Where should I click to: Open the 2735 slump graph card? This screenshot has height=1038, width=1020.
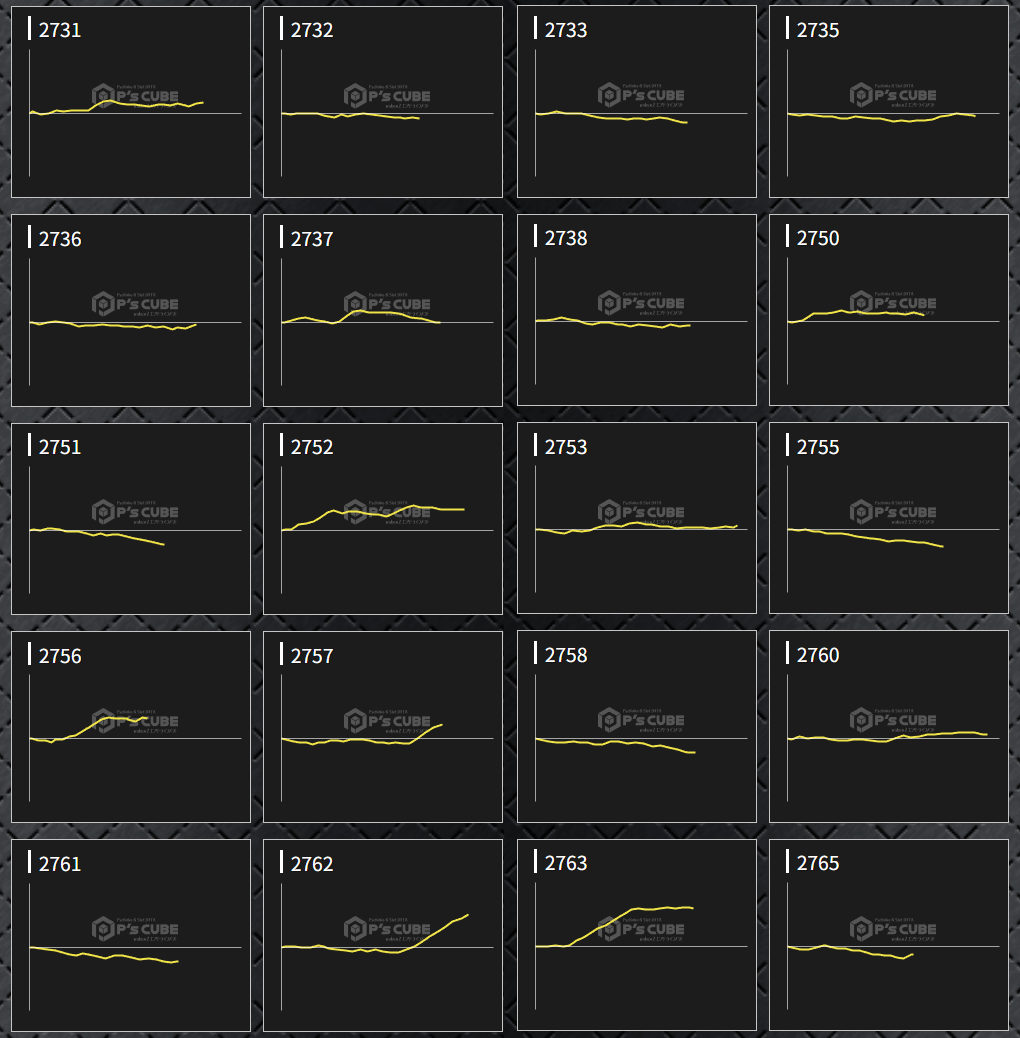(x=889, y=102)
